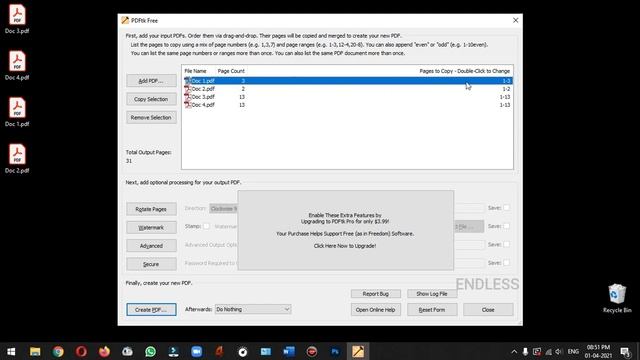Click Add PDF button
Viewport: 640px width, 360px height.
[x=151, y=81]
